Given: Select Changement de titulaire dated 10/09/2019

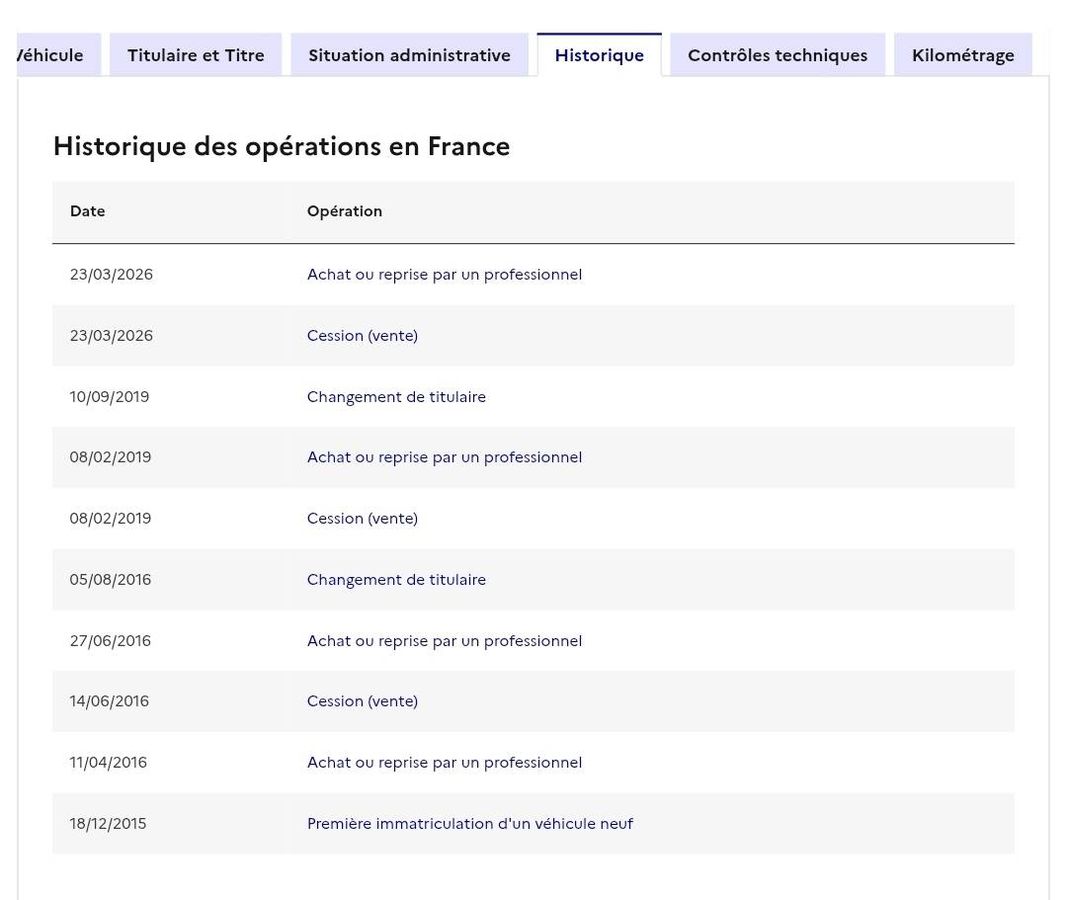Looking at the screenshot, I should coord(396,397).
